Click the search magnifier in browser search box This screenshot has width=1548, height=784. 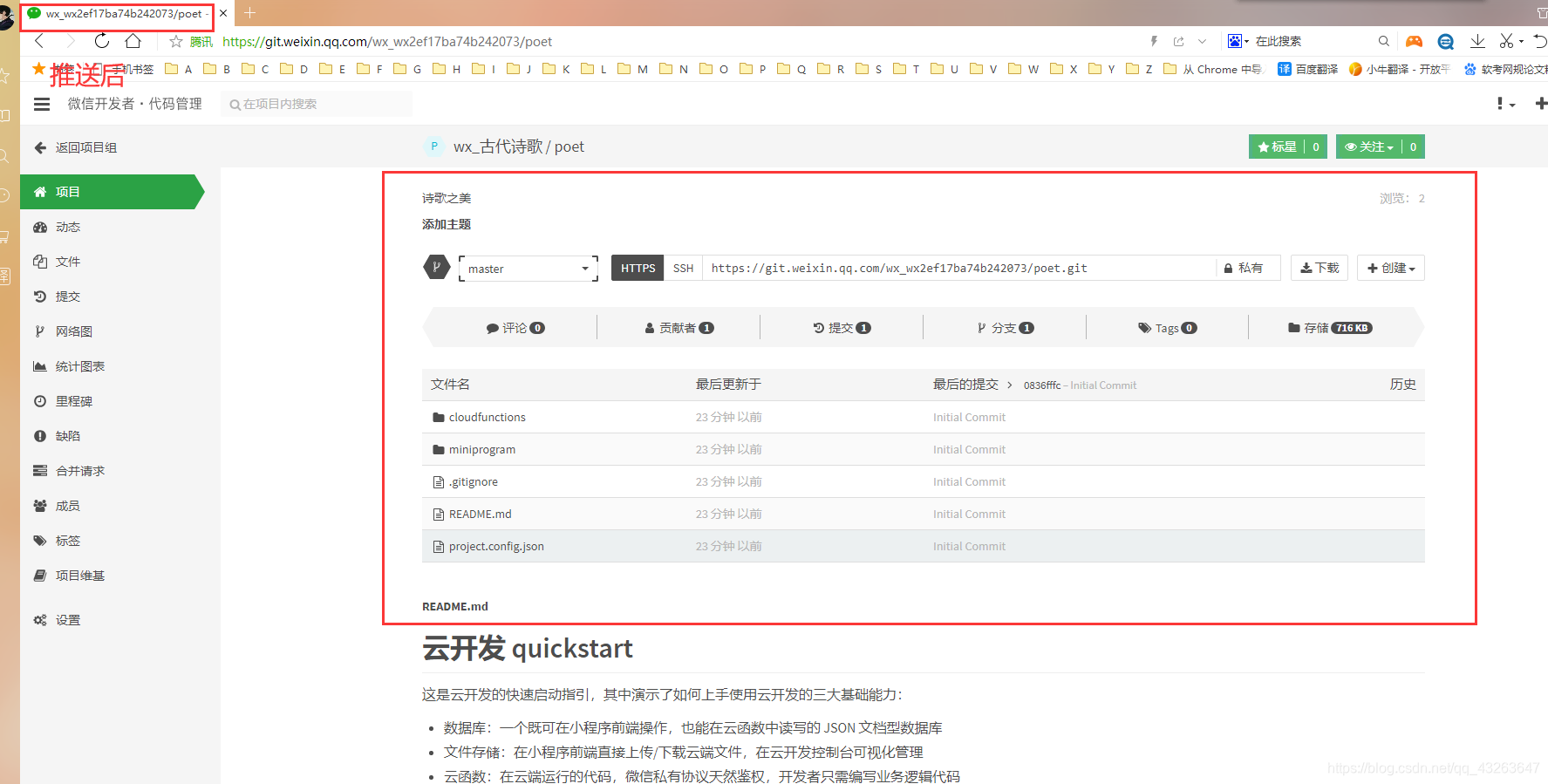click(x=1383, y=41)
